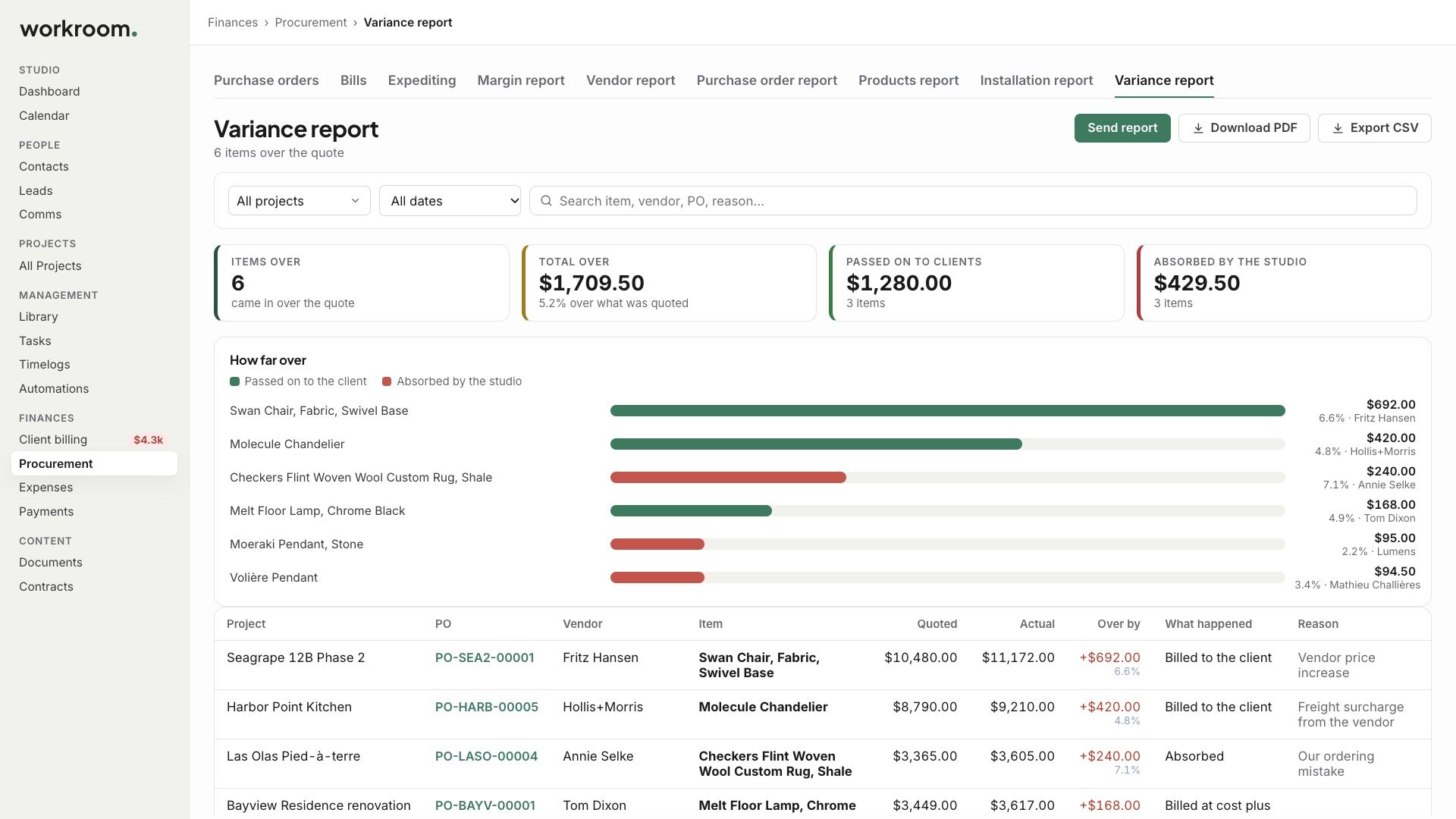Click the download icon in Export CSV
Screen dimensions: 1456x819
[x=1338, y=128]
